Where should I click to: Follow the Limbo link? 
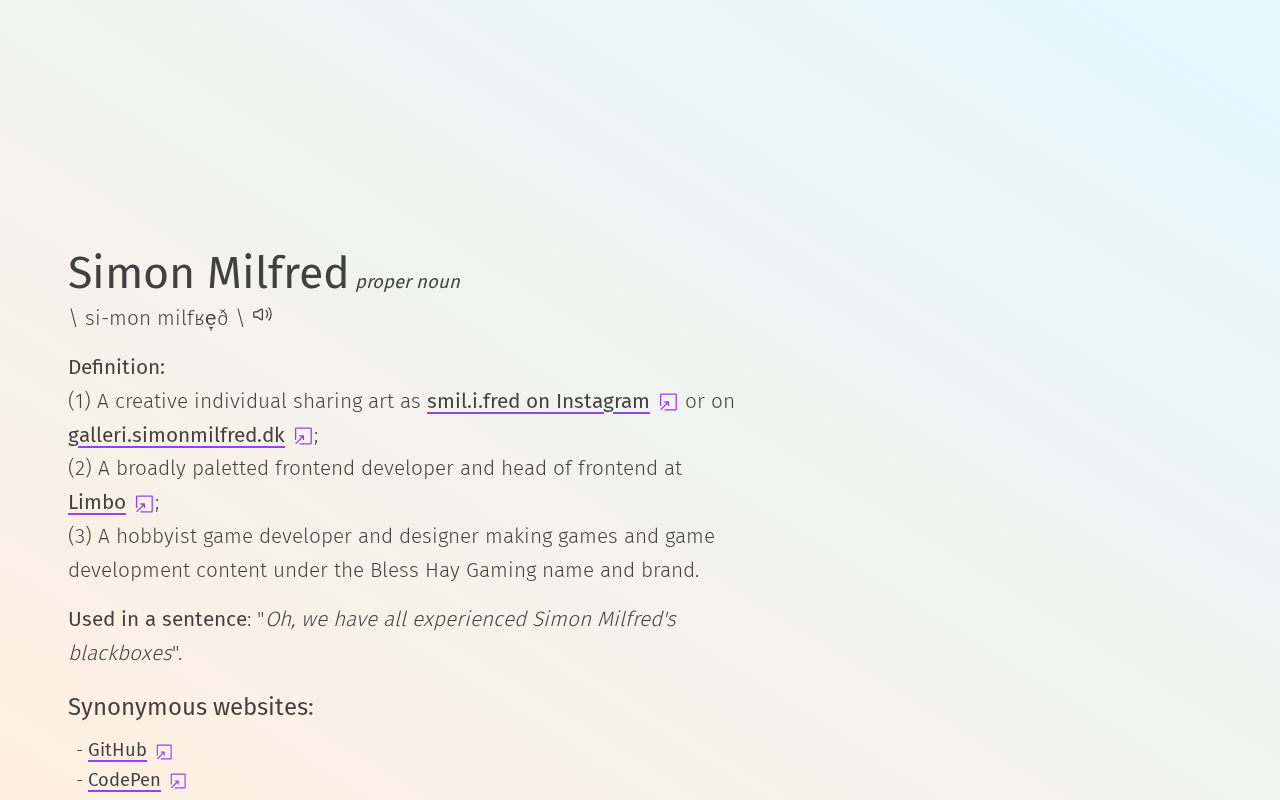pos(97,502)
